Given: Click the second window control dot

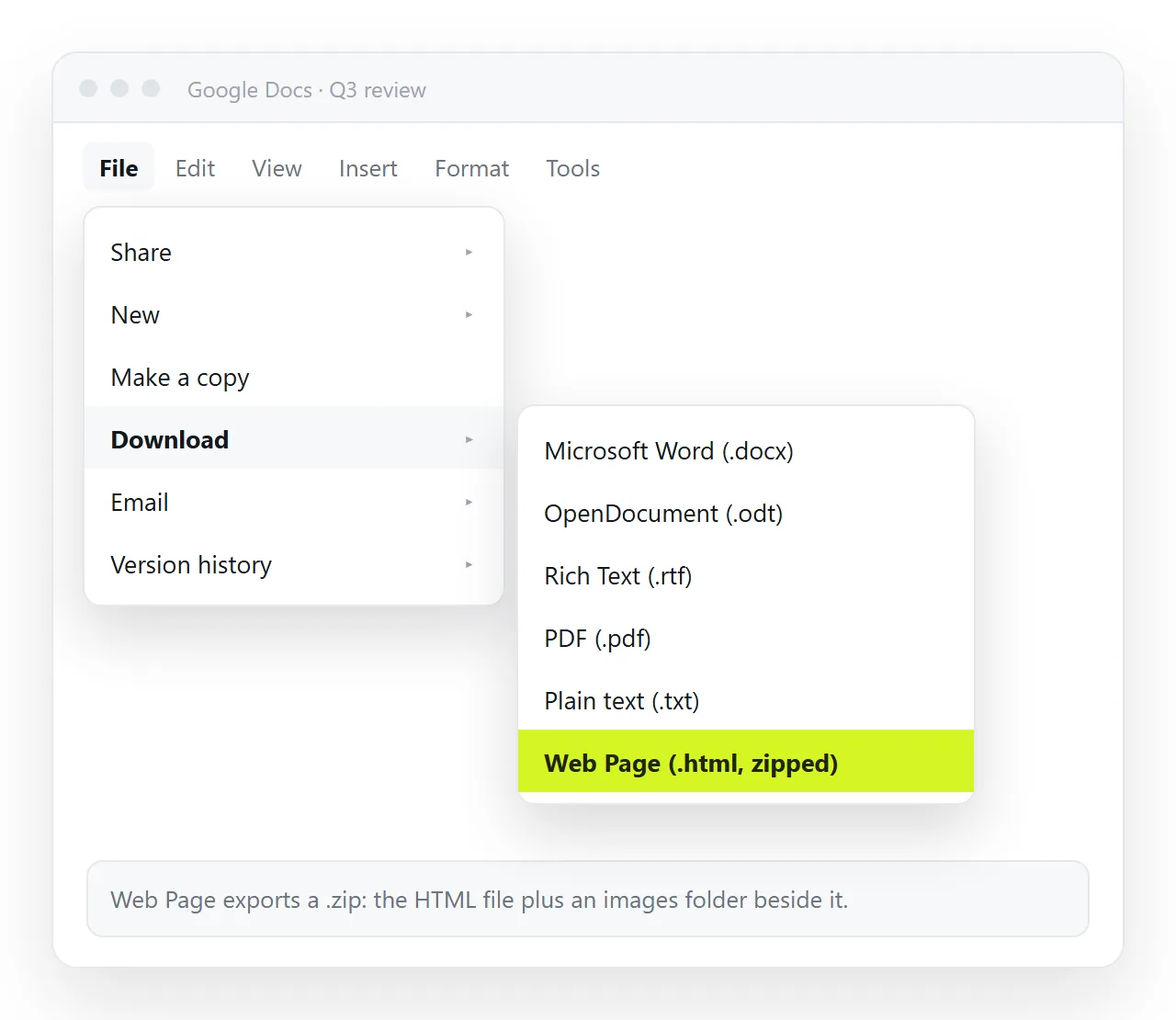Looking at the screenshot, I should [119, 88].
